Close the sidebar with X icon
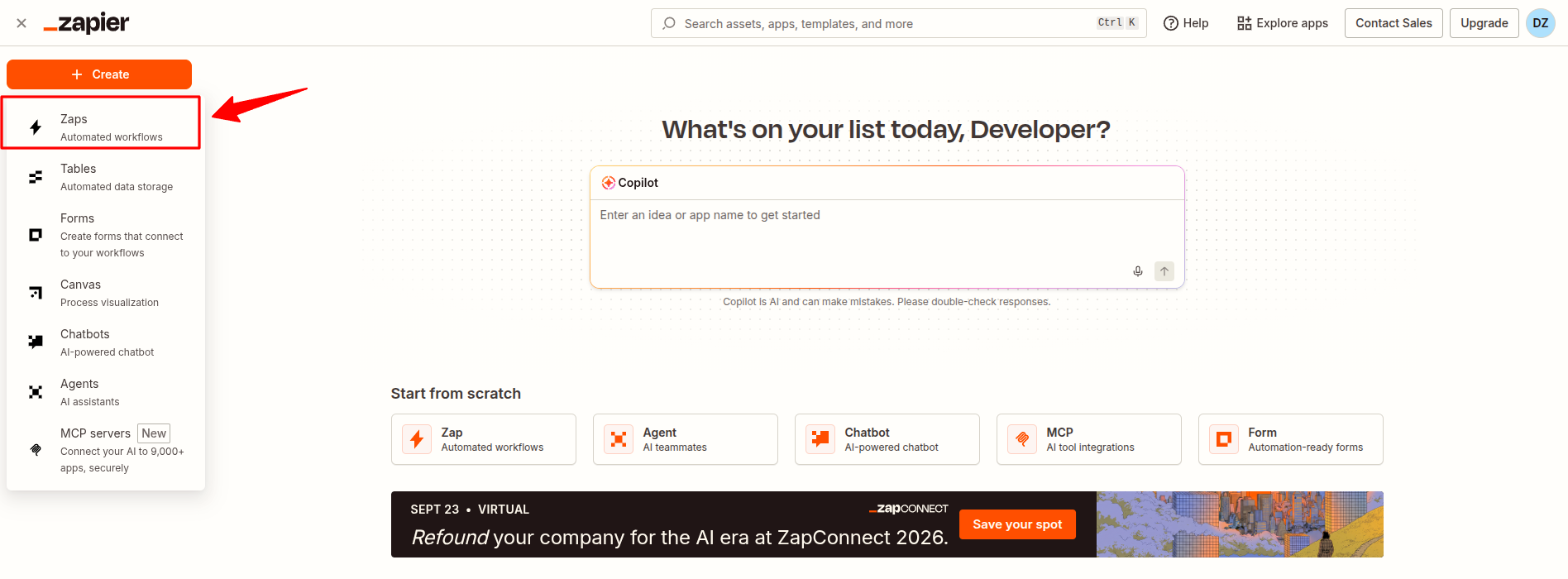Screen dimensions: 1568x579 point(22,23)
